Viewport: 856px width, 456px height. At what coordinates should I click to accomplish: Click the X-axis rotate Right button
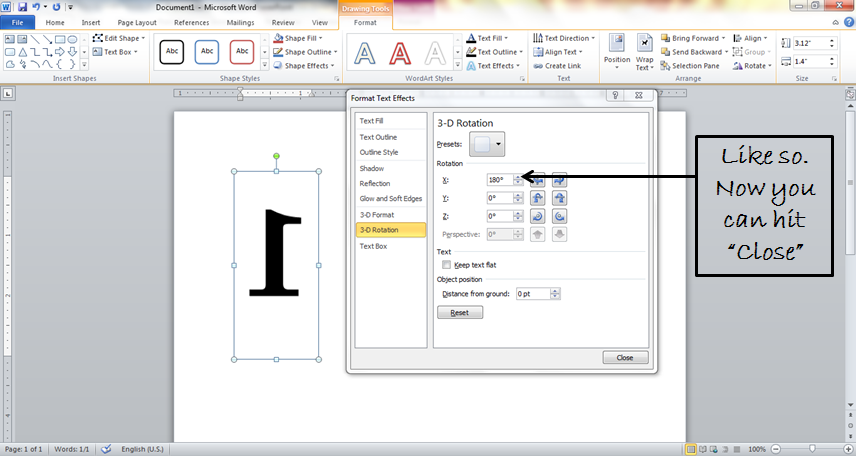click(559, 180)
